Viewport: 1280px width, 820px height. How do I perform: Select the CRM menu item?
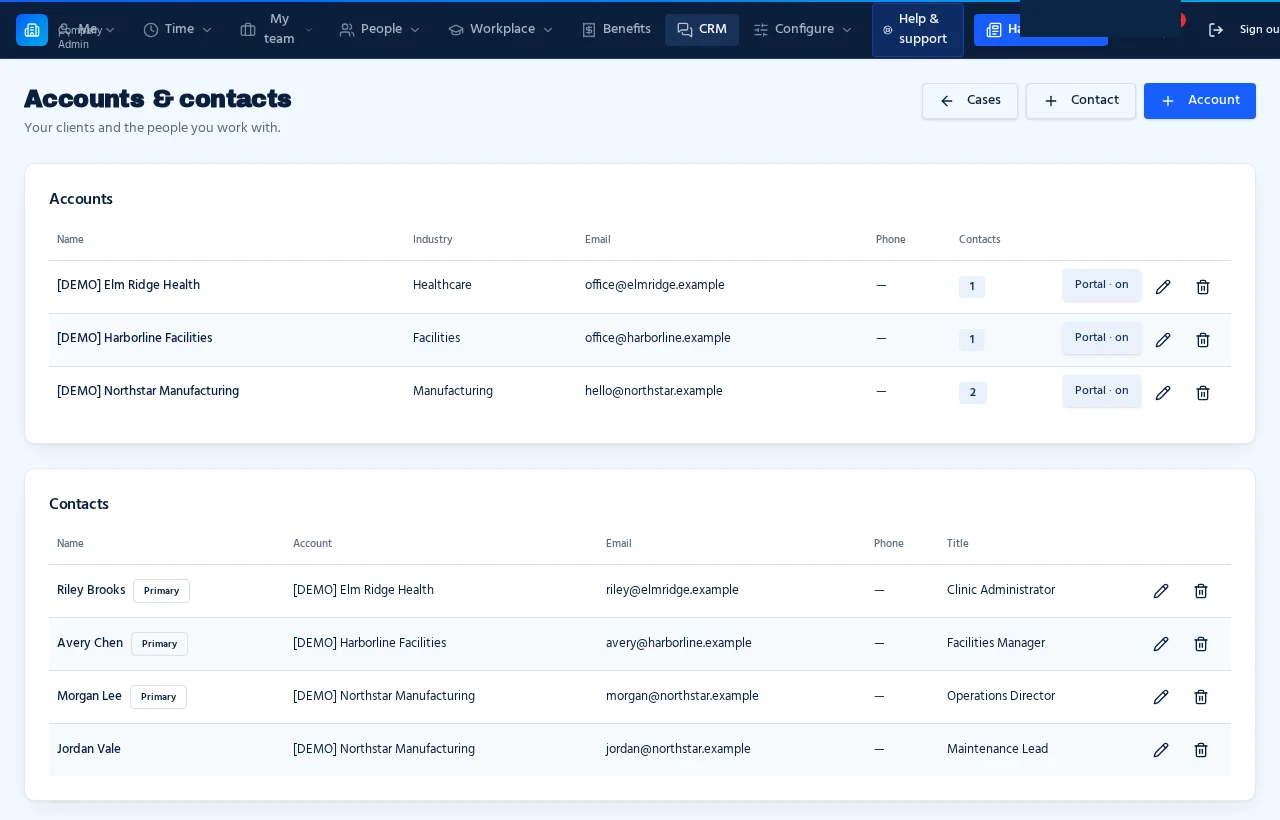pyautogui.click(x=702, y=30)
